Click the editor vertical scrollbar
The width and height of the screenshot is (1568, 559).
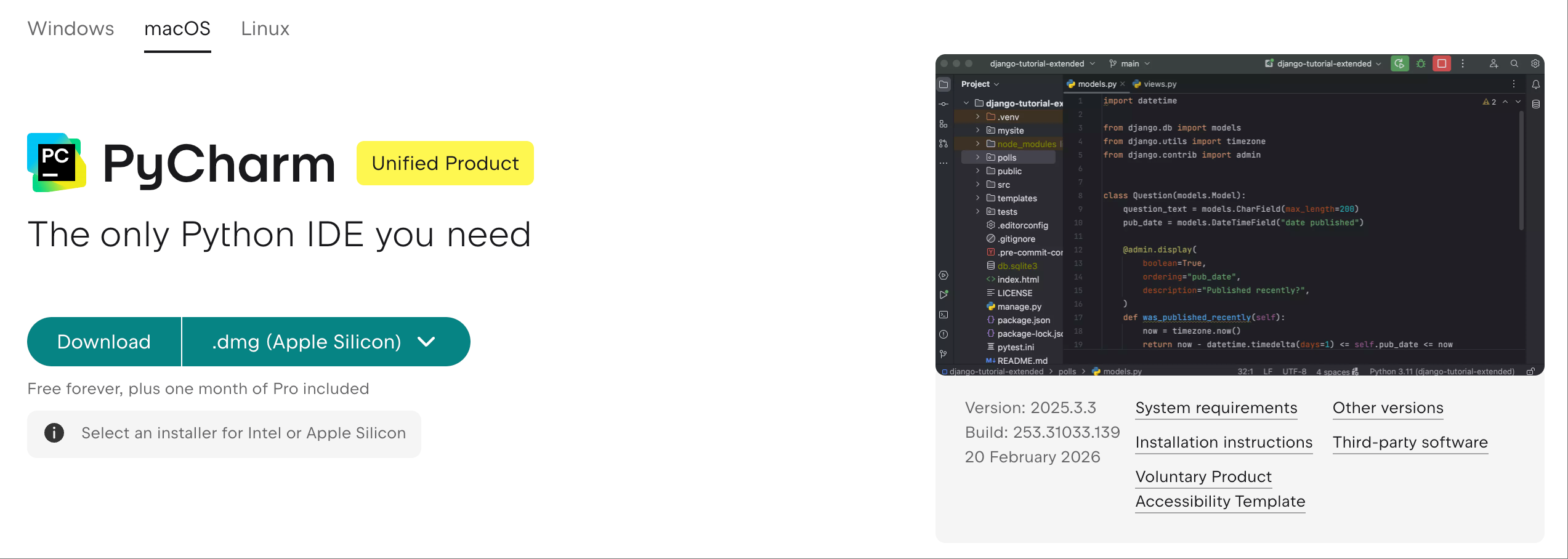pos(1521,172)
